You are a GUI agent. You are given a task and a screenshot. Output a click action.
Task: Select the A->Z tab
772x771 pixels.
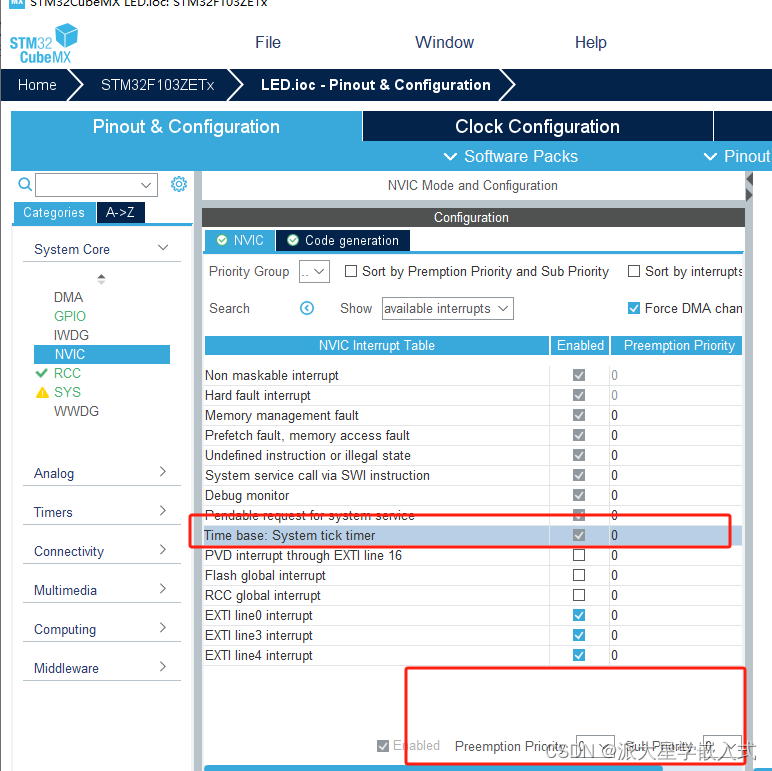click(x=120, y=213)
